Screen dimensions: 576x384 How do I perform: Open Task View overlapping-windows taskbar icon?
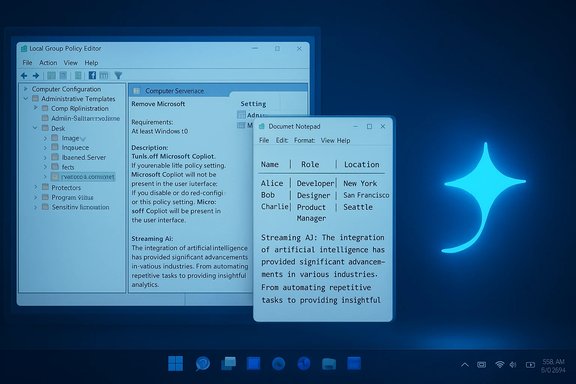(x=228, y=363)
